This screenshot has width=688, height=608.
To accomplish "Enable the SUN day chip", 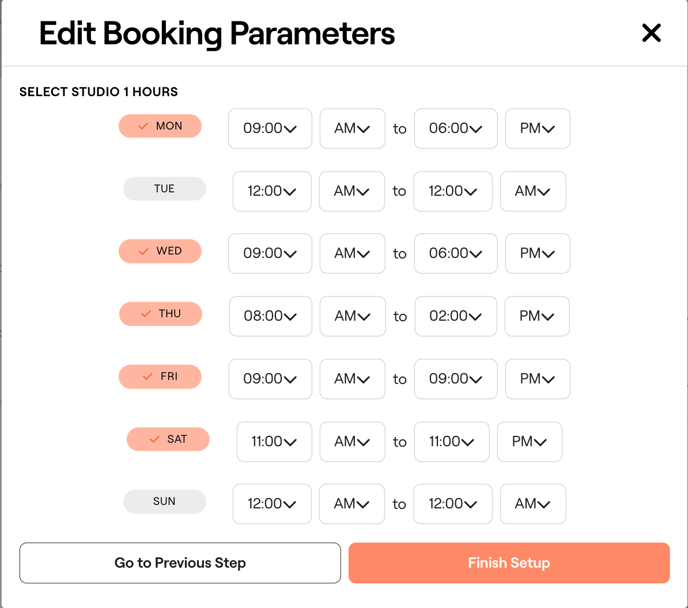I will (x=164, y=501).
